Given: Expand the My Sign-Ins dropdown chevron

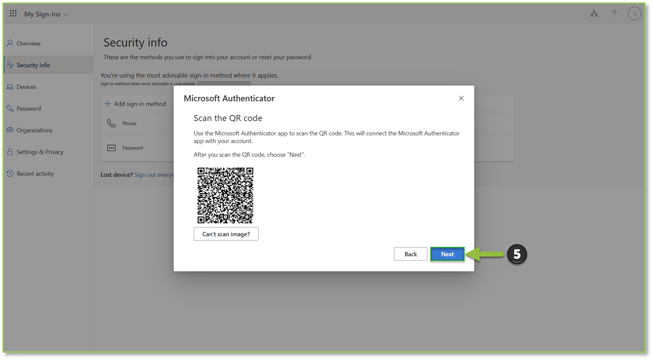Looking at the screenshot, I should pyautogui.click(x=65, y=15).
